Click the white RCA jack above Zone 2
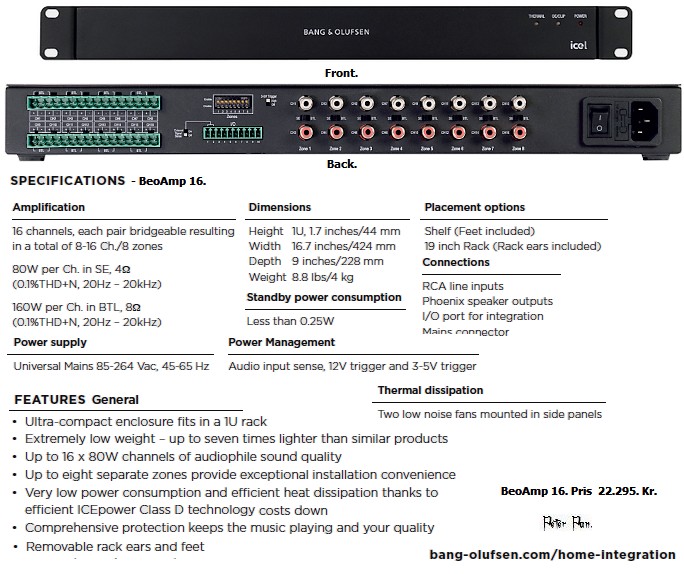This screenshot has width=684, height=574. tap(336, 103)
